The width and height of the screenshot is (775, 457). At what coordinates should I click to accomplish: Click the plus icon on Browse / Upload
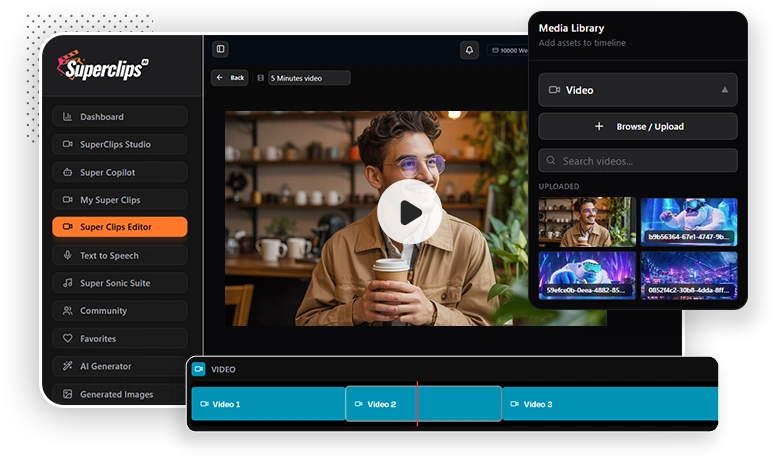click(599, 126)
